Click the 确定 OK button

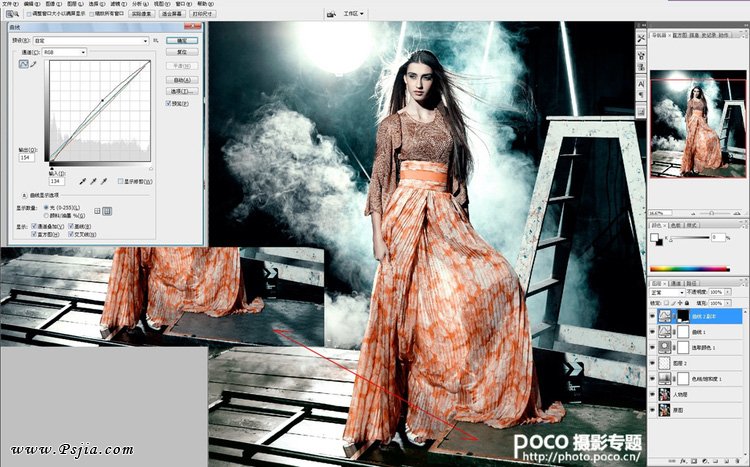click(x=181, y=40)
